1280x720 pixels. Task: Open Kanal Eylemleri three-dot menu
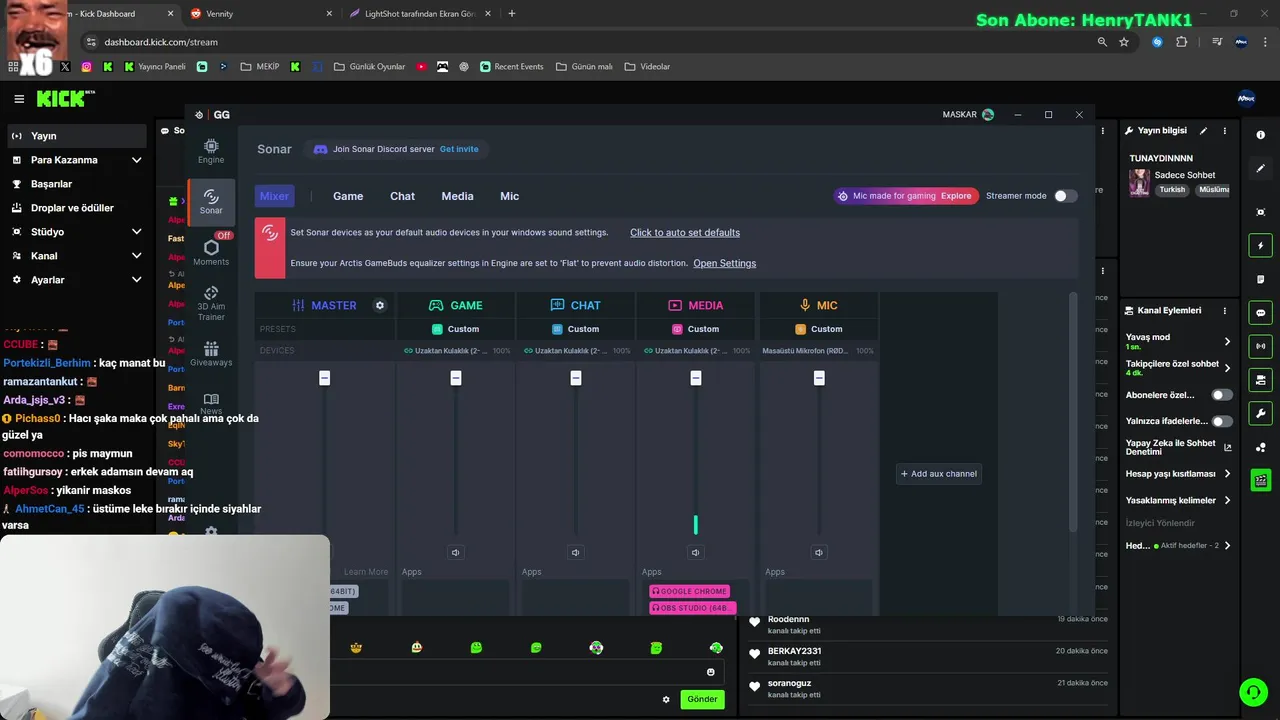(x=1224, y=311)
